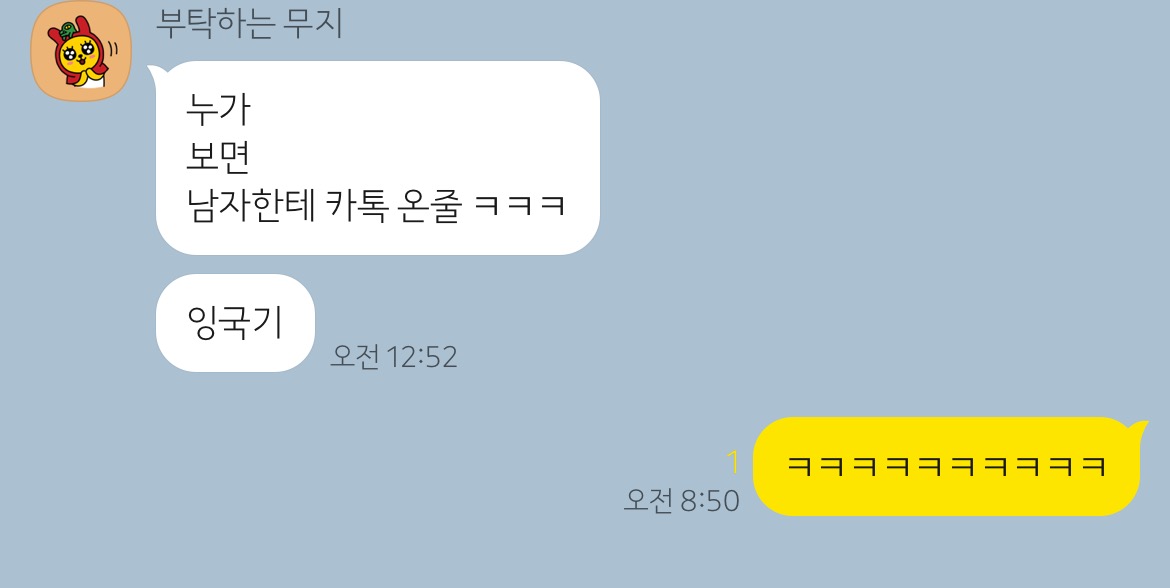Viewport: 1170px width, 588px height.
Task: Click the word 보면 in the message
Action: tap(218, 157)
